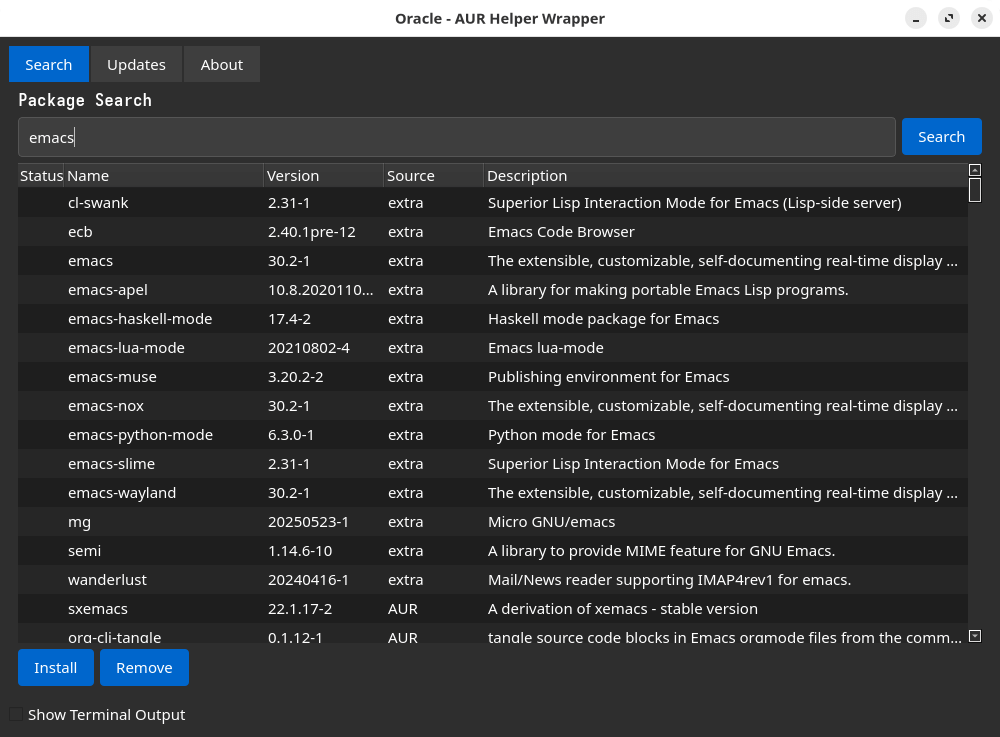Click the Description column header
The height and width of the screenshot is (737, 1000).
[725, 176]
